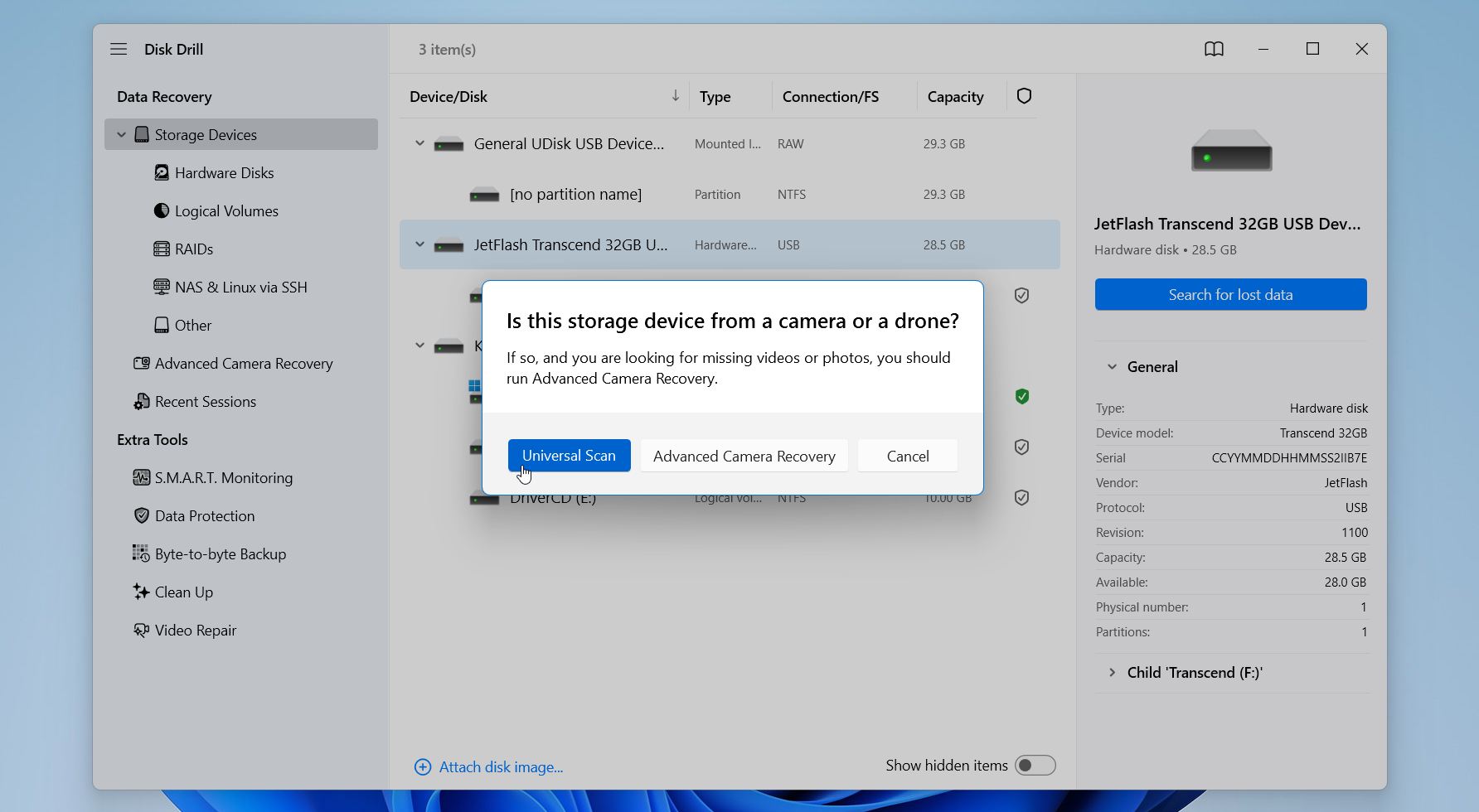Click the green protection shield icon

click(1022, 396)
